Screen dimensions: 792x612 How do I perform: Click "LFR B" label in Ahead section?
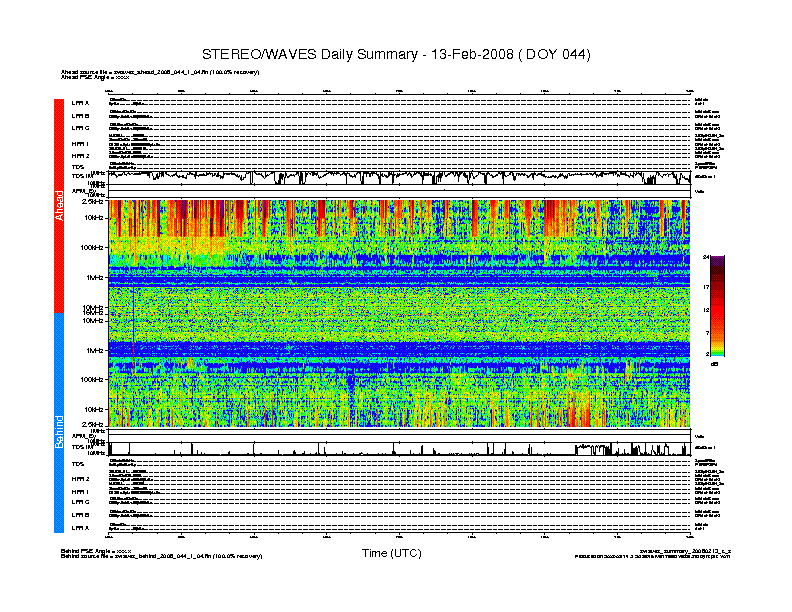tap(80, 116)
